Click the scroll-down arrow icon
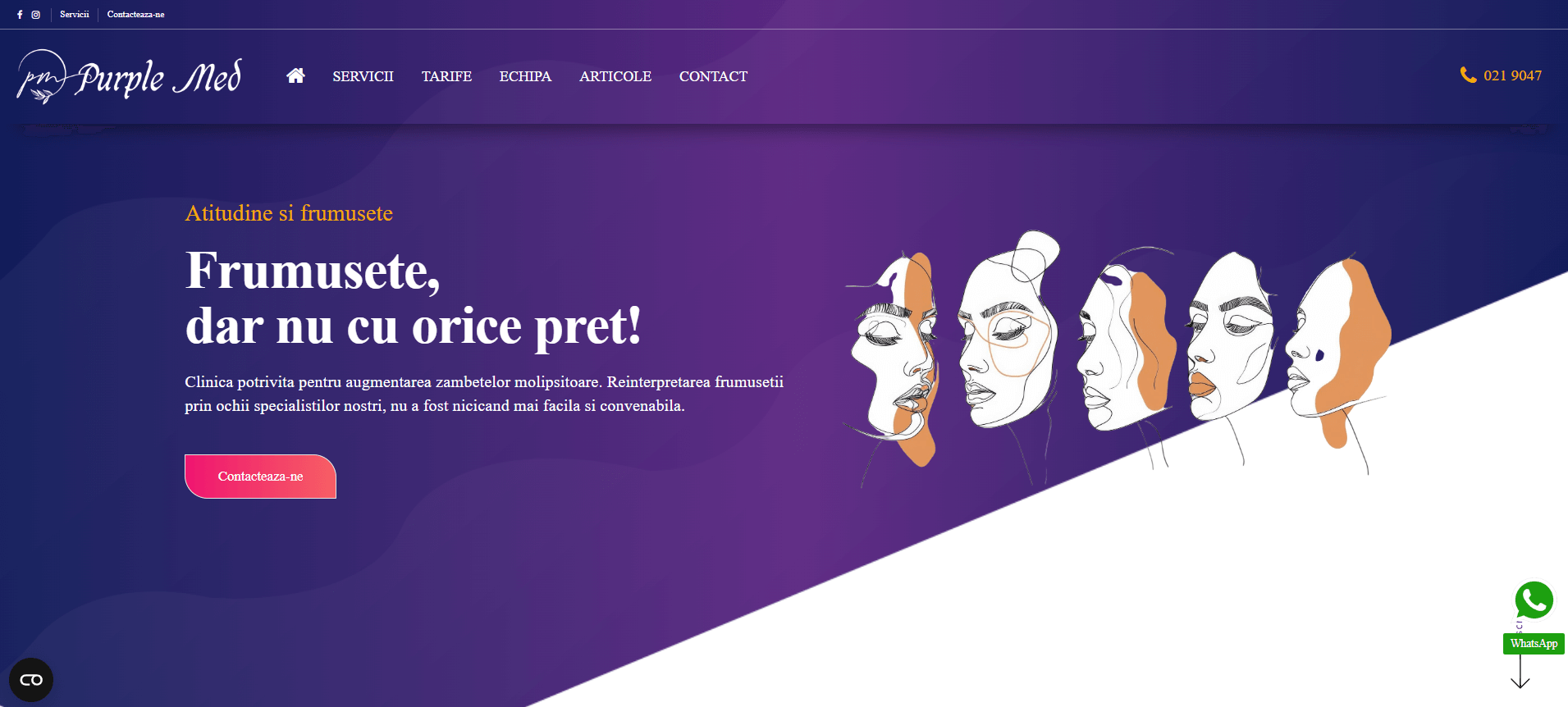Image resolution: width=1568 pixels, height=707 pixels. pyautogui.click(x=1520, y=672)
